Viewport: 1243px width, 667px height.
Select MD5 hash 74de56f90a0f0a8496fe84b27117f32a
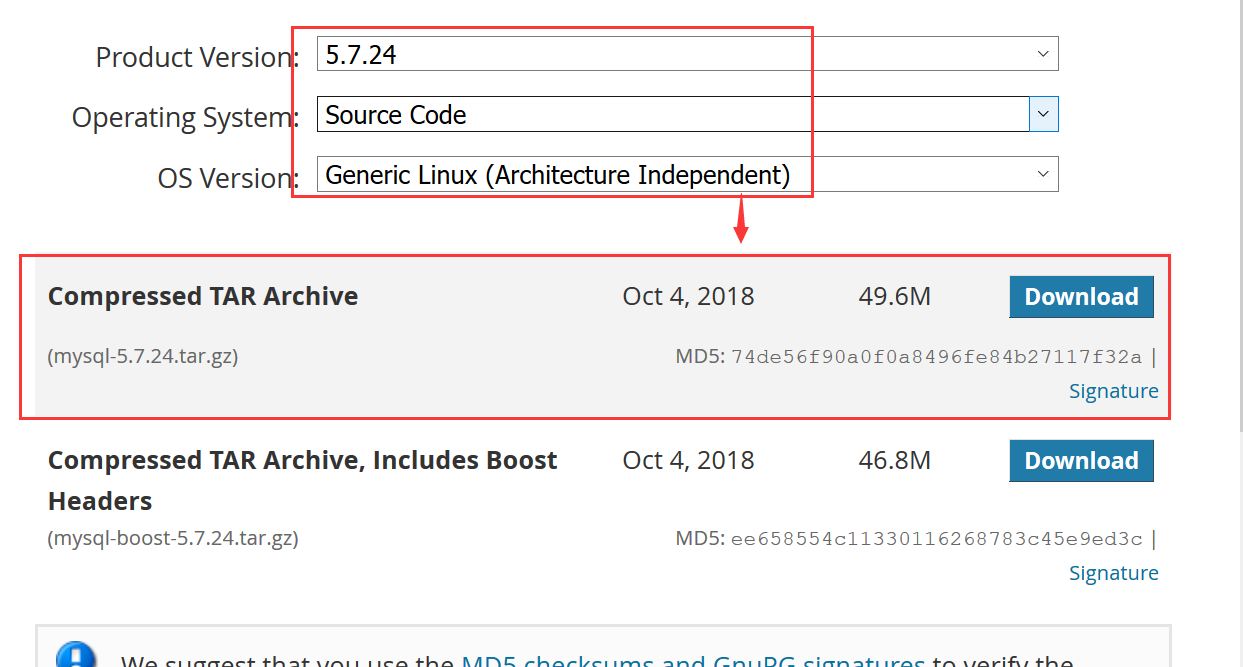click(x=936, y=357)
